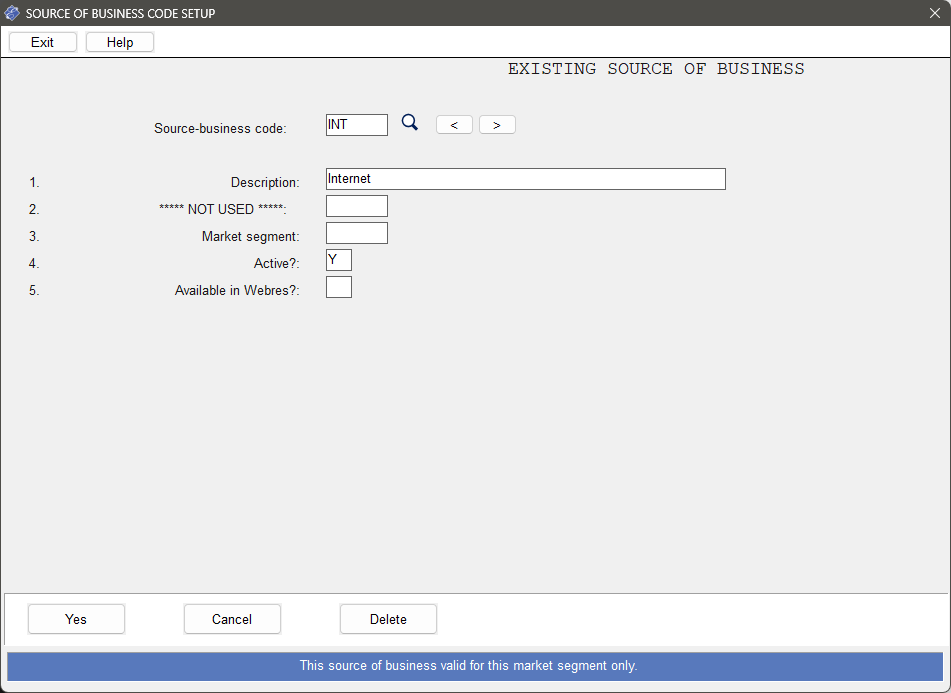951x693 pixels.
Task: Click the Delete button
Action: [388, 619]
